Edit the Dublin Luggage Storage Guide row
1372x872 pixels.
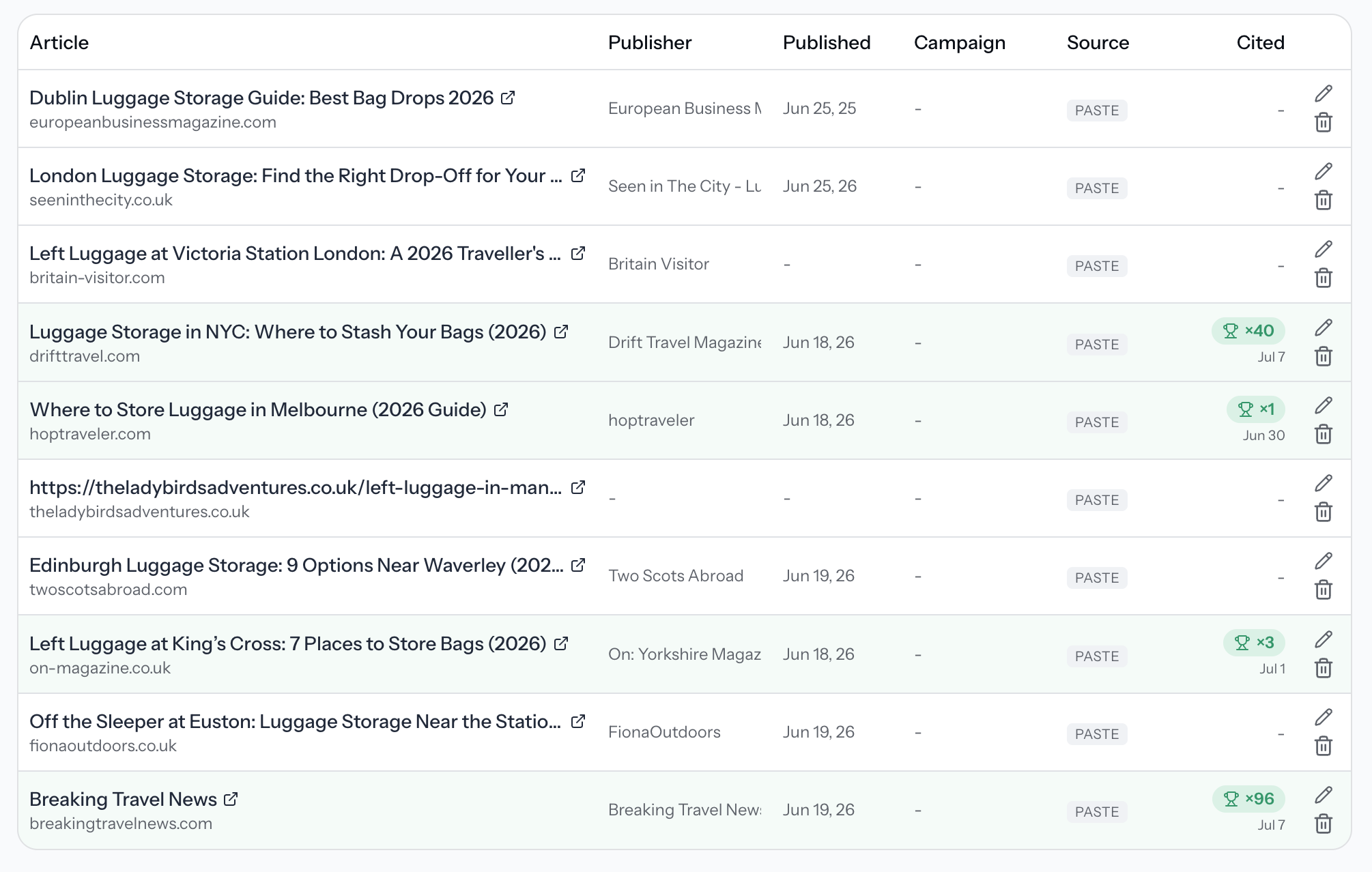(1324, 93)
